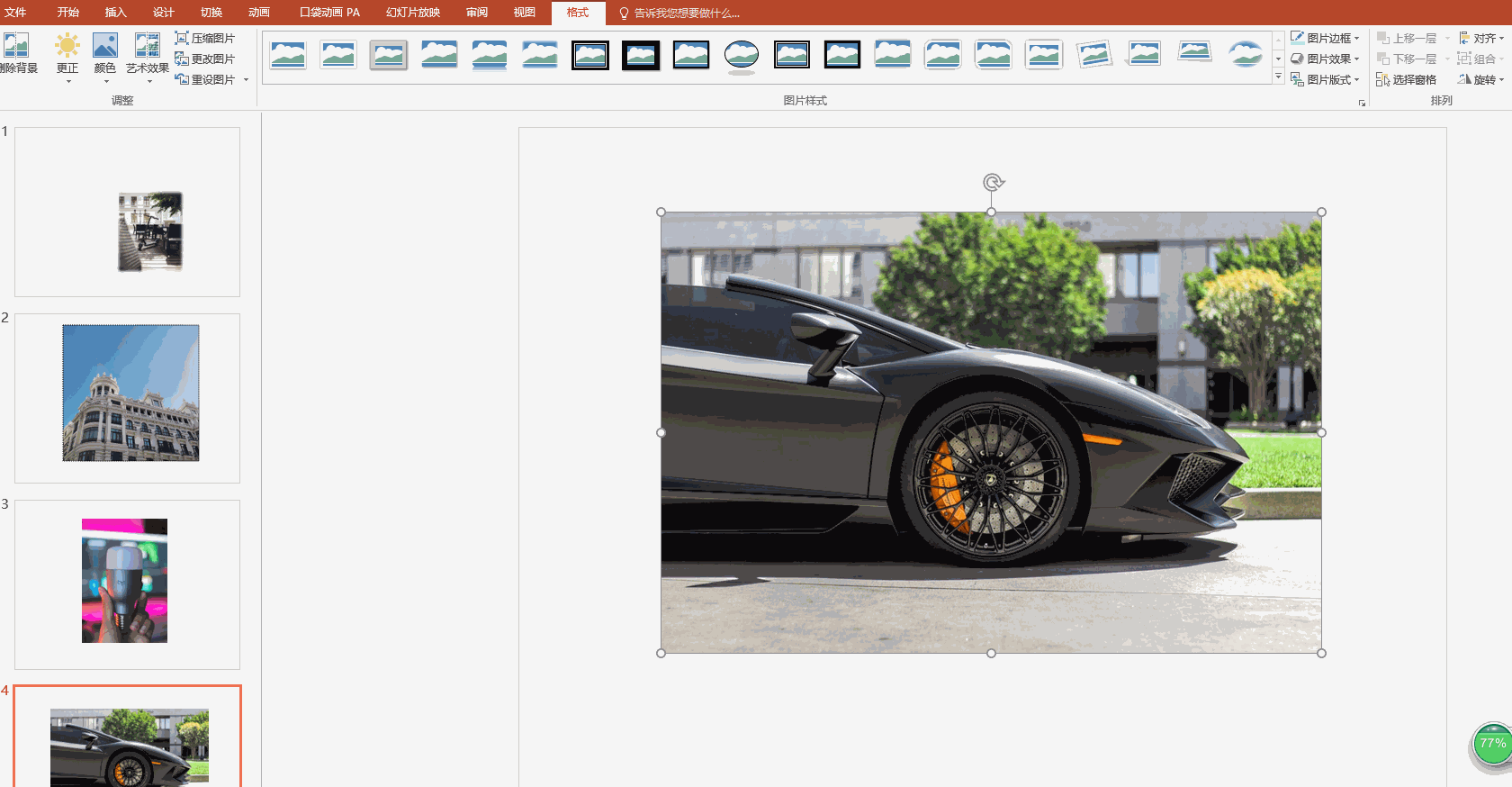Move to next row of picture styles gallery
Screen dimensions: 1512x787
click(1278, 59)
